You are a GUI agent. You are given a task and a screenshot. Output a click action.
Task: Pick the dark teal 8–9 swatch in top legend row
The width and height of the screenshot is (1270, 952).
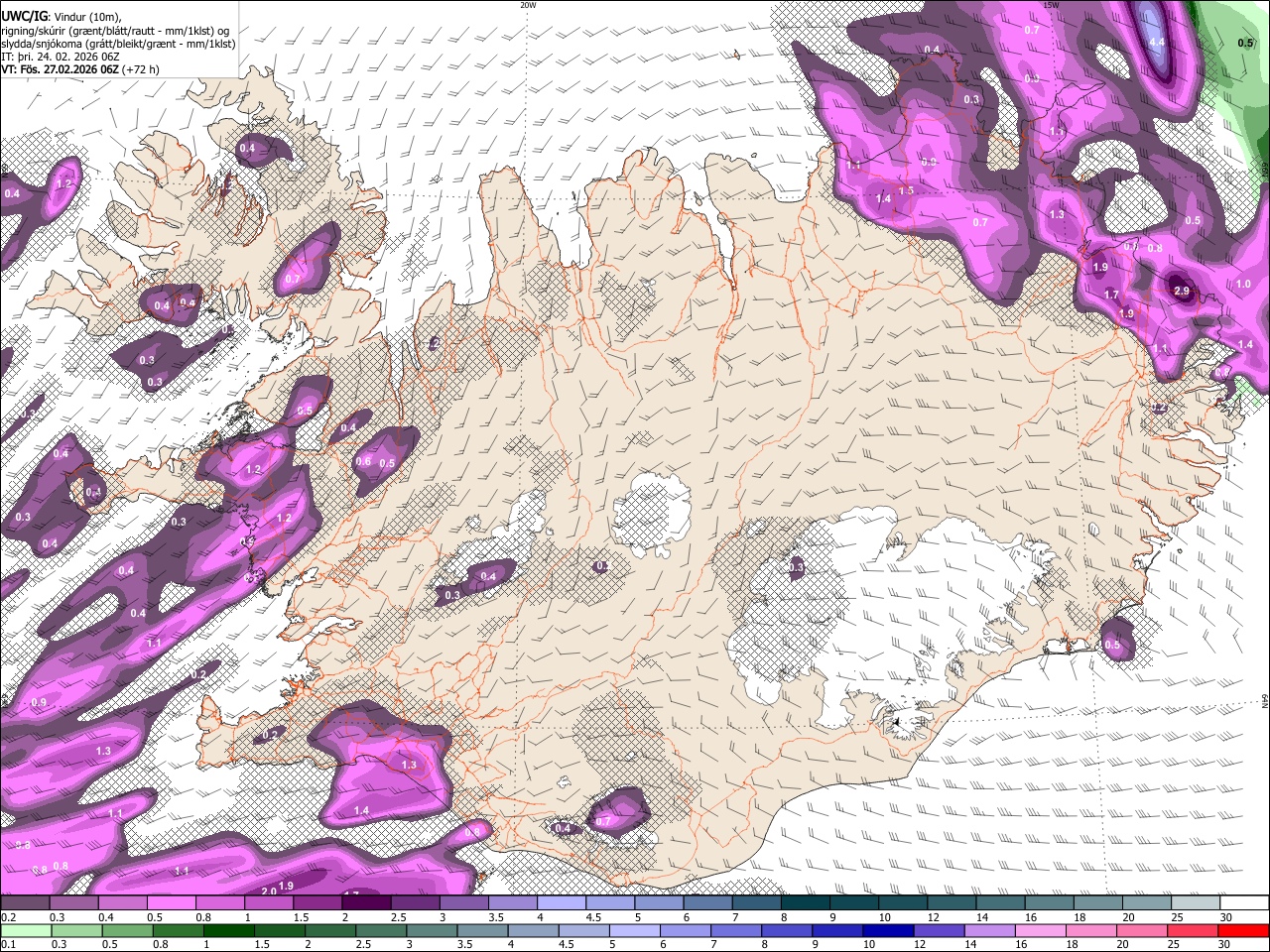806,903
